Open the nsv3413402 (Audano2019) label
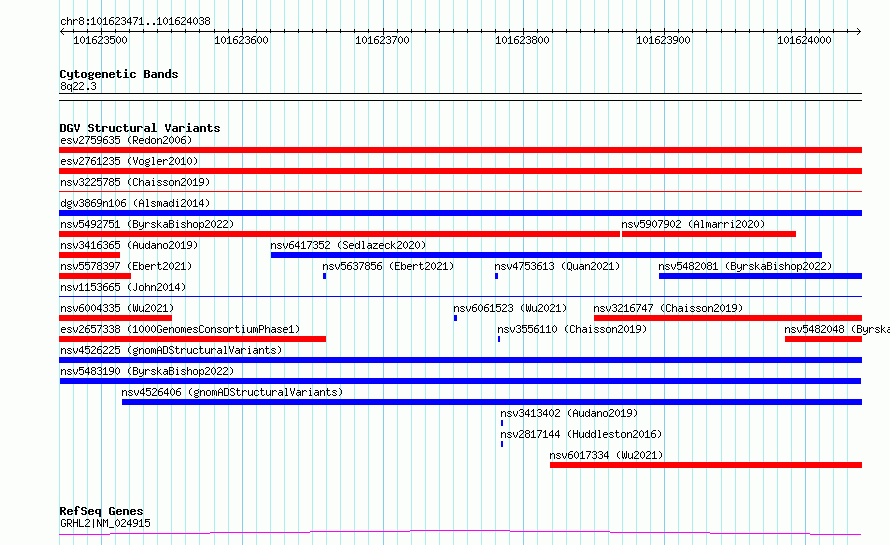890x545 pixels. click(569, 413)
